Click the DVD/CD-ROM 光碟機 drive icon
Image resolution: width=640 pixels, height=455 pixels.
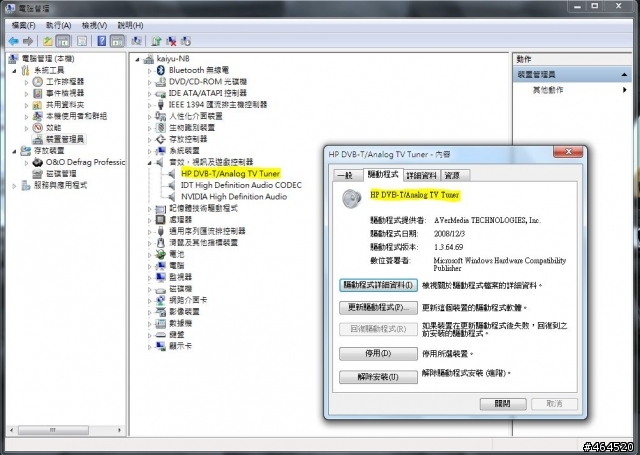161,82
